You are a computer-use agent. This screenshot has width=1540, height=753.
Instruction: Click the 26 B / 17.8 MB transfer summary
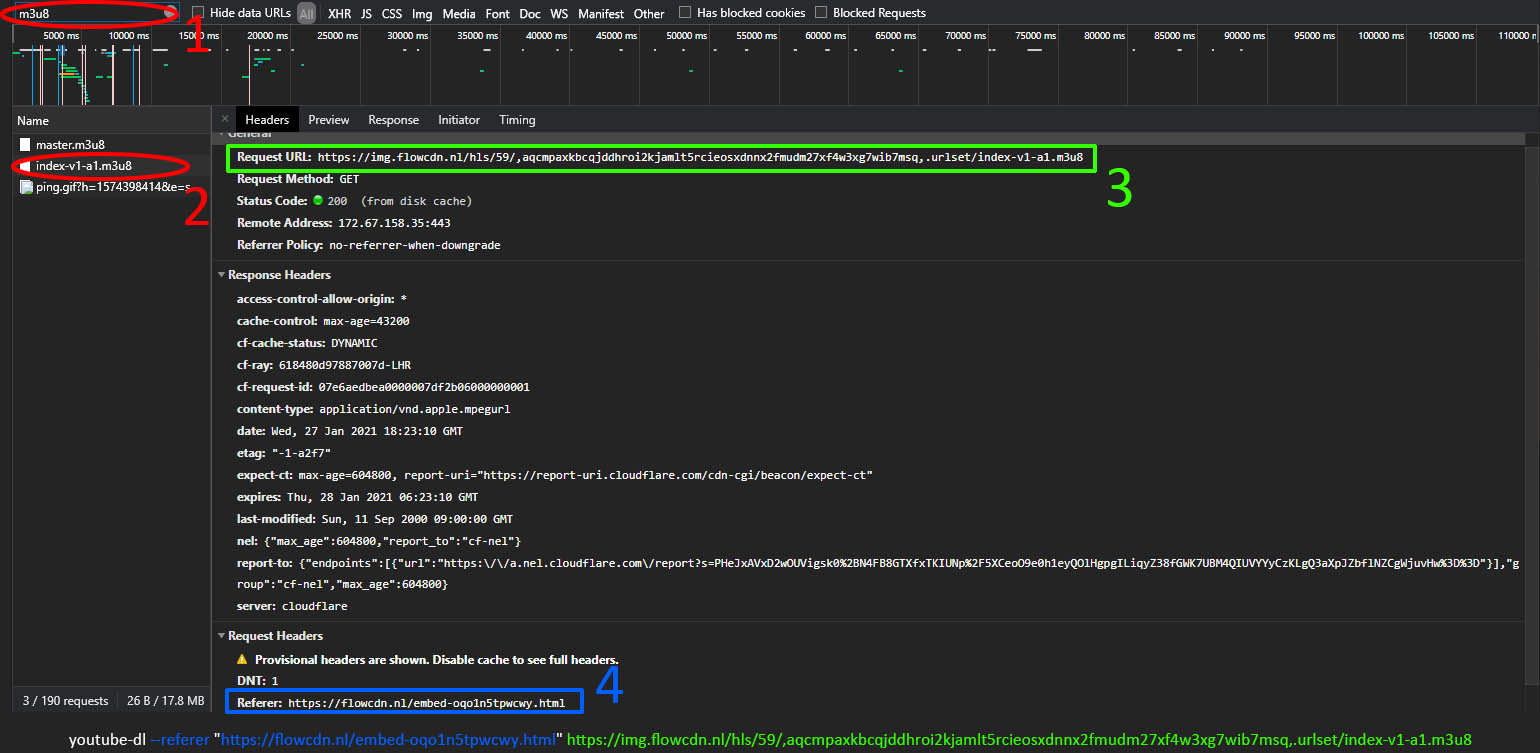(166, 701)
